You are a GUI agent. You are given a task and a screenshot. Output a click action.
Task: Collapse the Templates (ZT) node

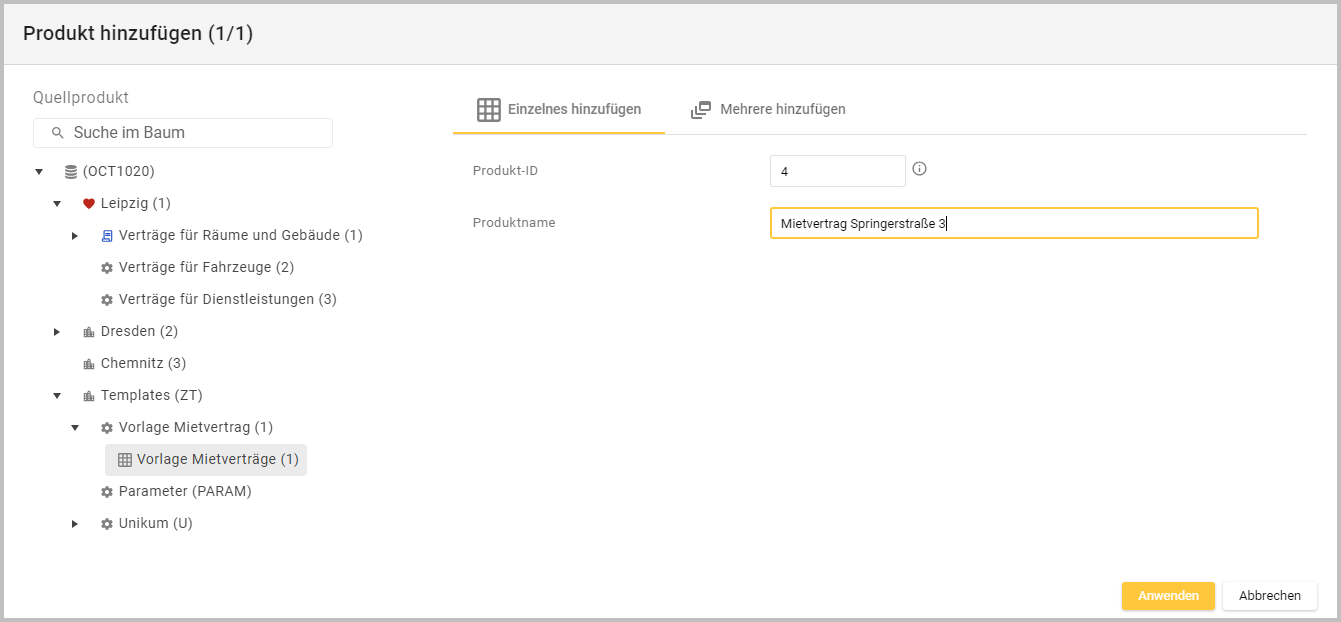(x=57, y=396)
